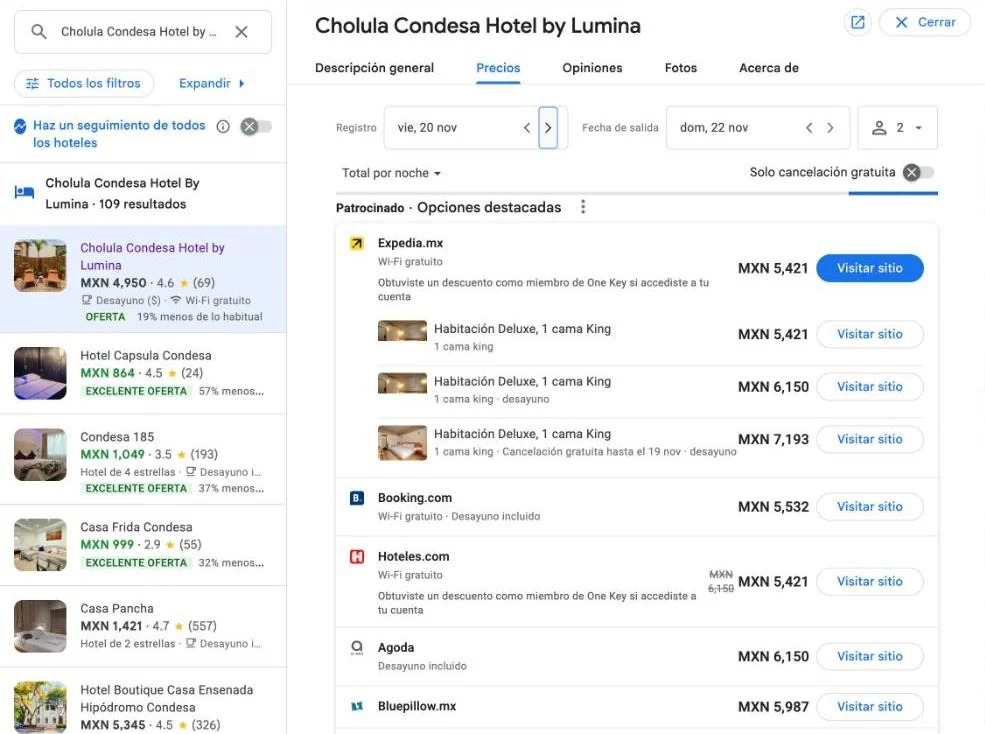Visit site for Deluxe room MXN 6,150
This screenshot has width=985, height=734.
click(869, 386)
